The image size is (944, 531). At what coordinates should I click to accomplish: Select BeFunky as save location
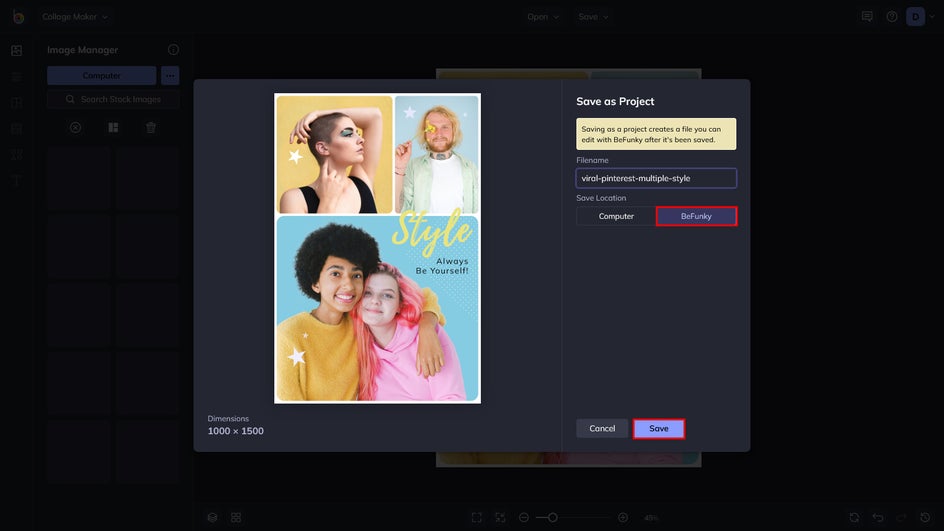[x=696, y=216]
